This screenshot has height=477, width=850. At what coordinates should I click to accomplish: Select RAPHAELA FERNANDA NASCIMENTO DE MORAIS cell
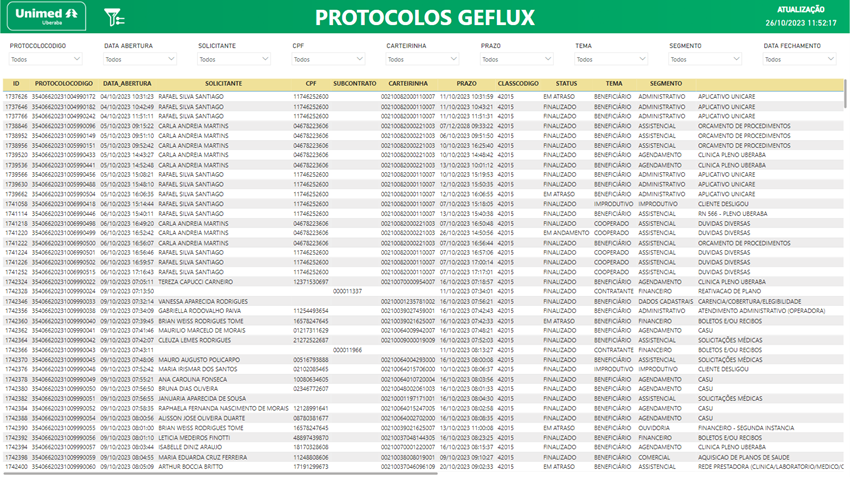coord(223,408)
